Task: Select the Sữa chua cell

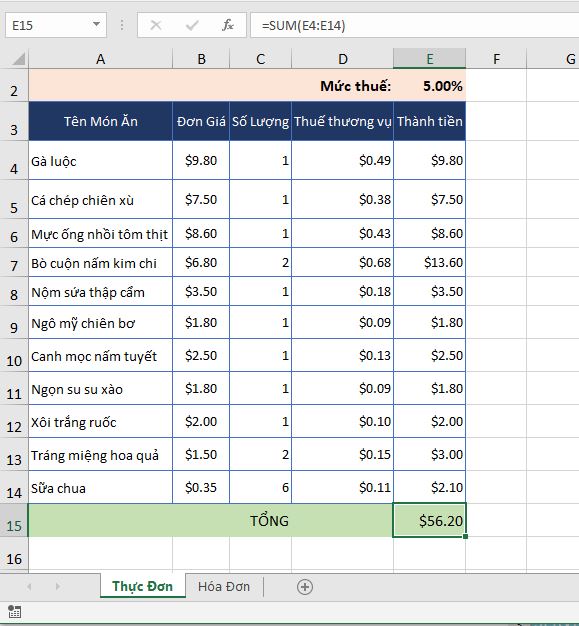Action: tap(101, 487)
